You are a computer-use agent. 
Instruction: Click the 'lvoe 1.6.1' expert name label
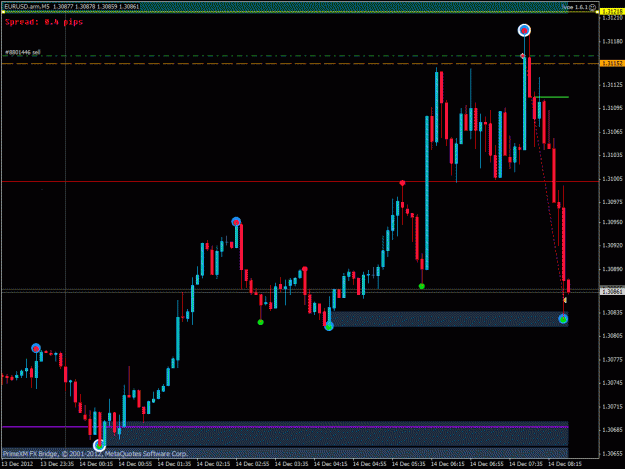tap(575, 7)
